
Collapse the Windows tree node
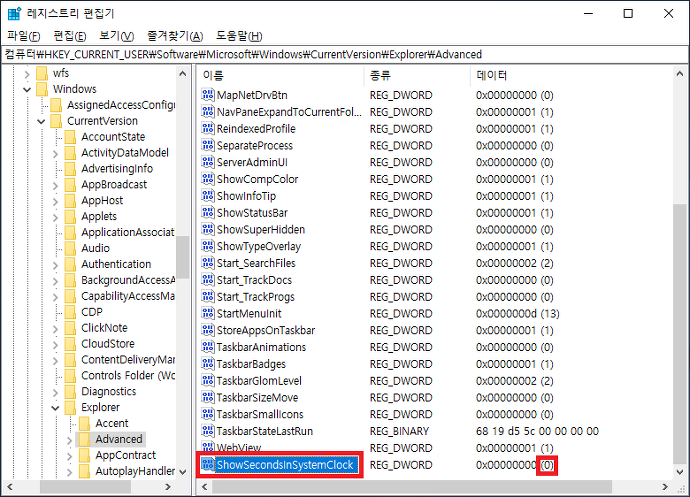27,89
